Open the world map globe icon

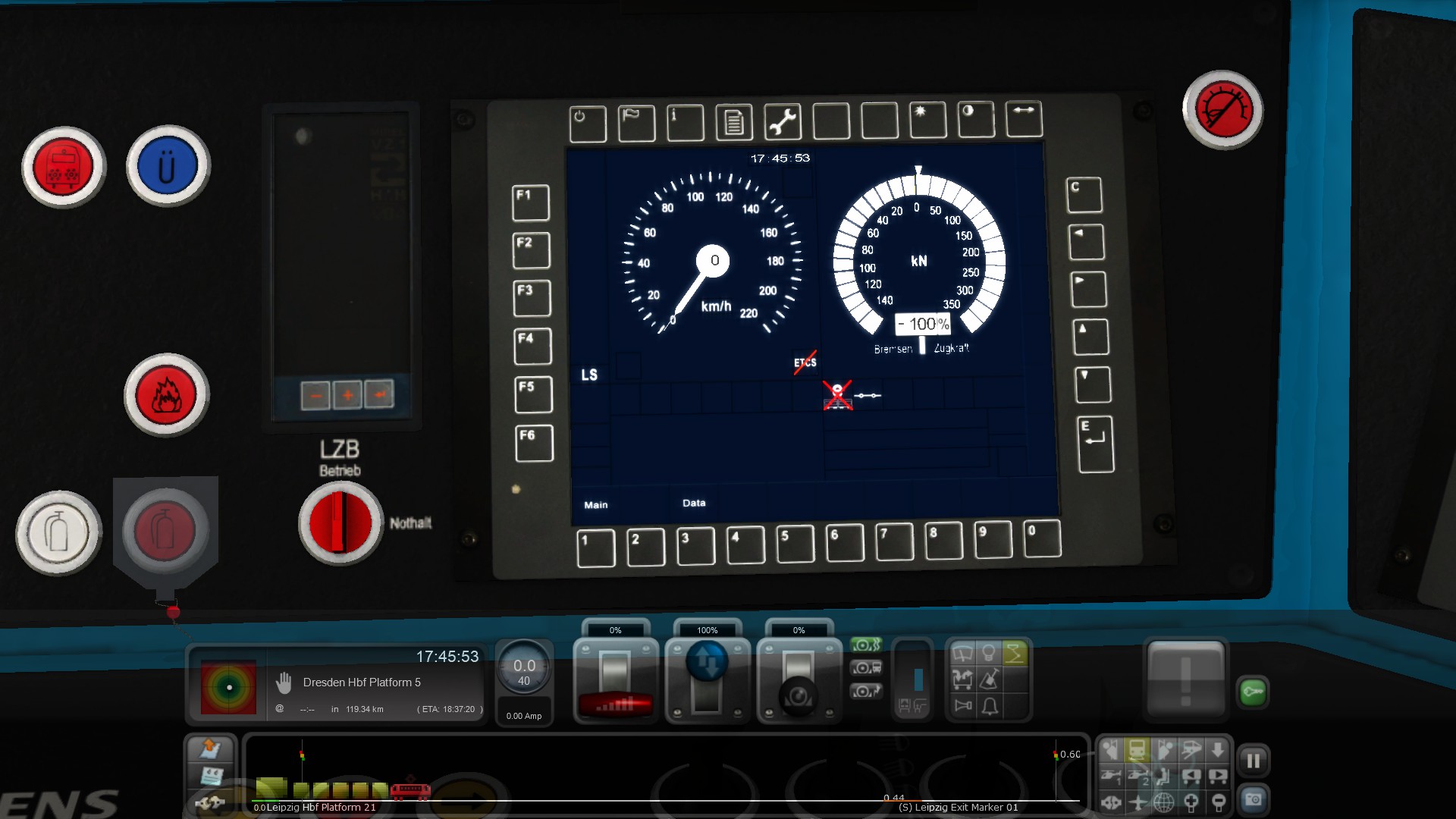point(1163,802)
